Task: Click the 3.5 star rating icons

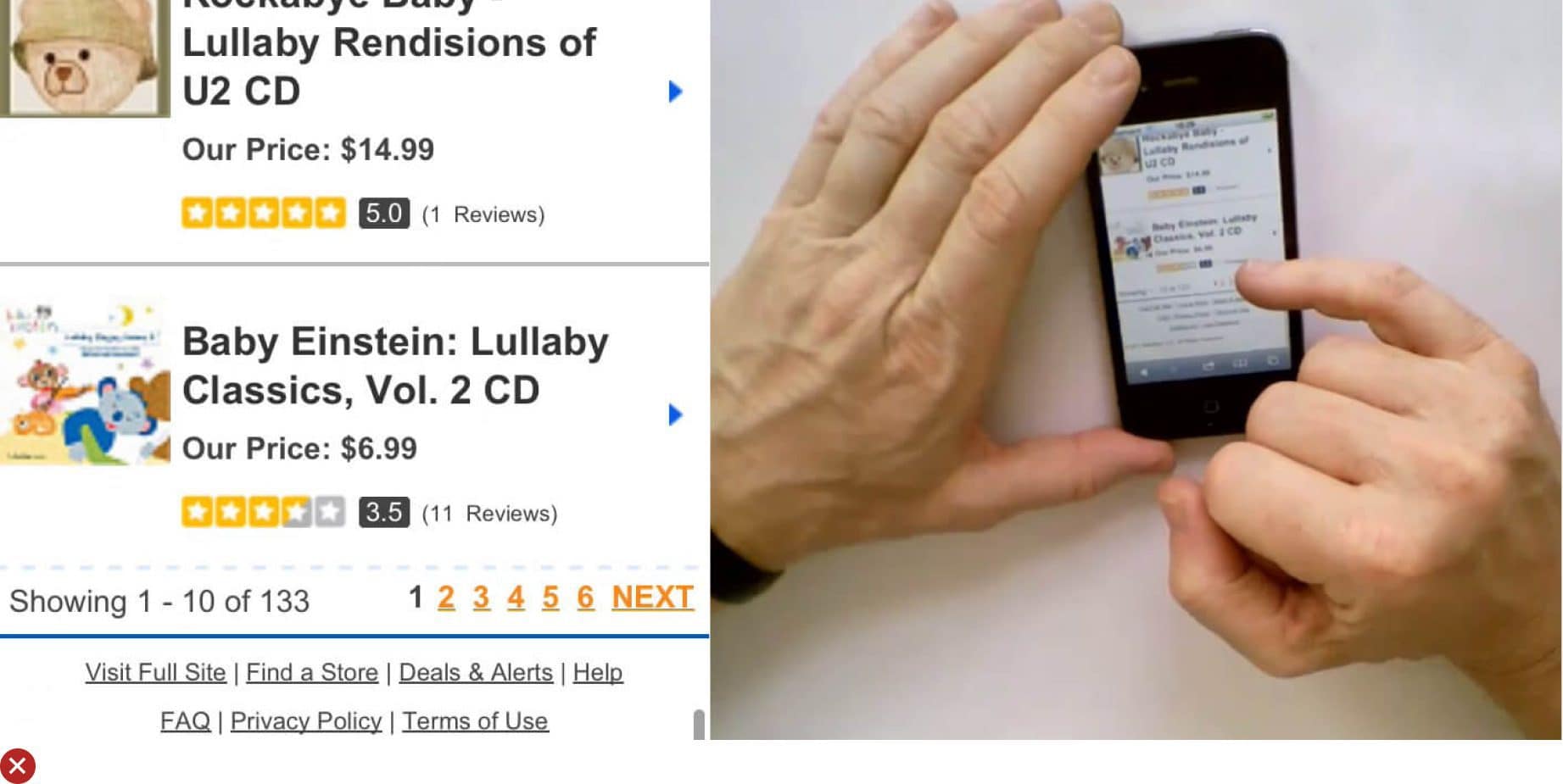Action: (264, 512)
